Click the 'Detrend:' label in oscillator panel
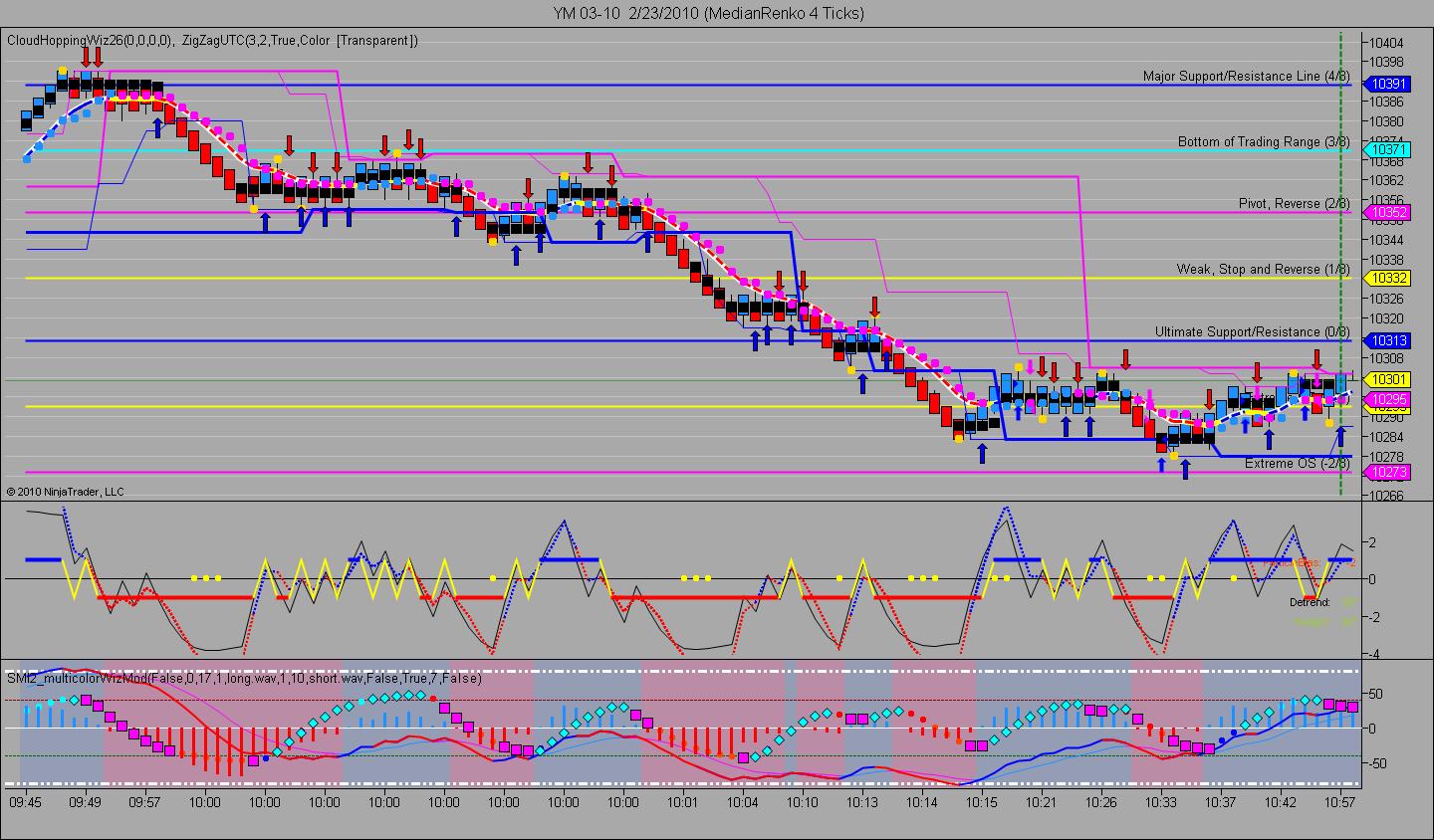This screenshot has height=840, width=1434. (x=1310, y=602)
